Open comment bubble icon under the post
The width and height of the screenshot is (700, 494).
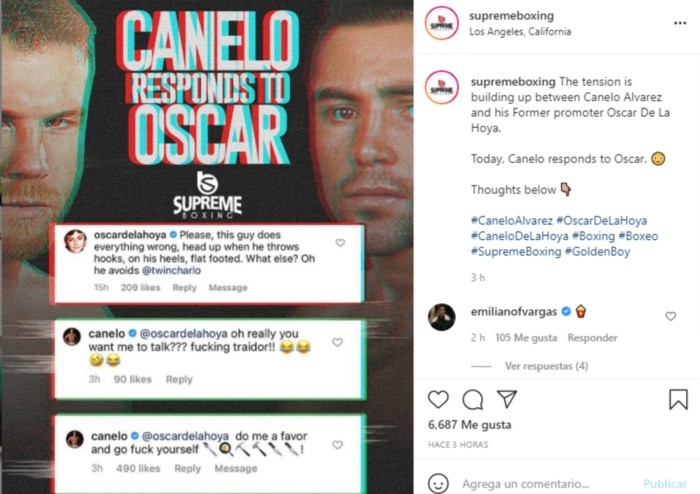[472, 399]
